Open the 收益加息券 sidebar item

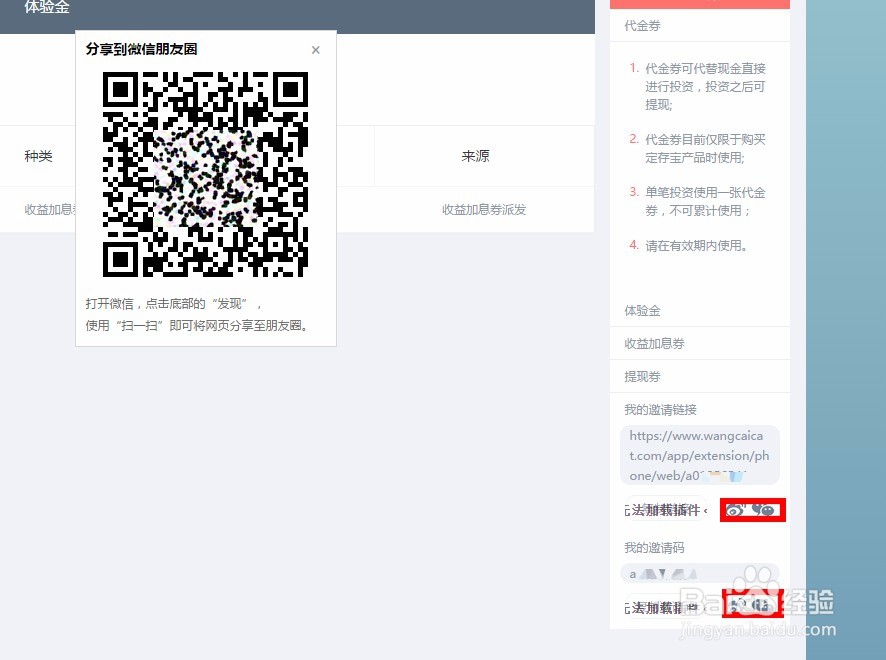(700, 343)
